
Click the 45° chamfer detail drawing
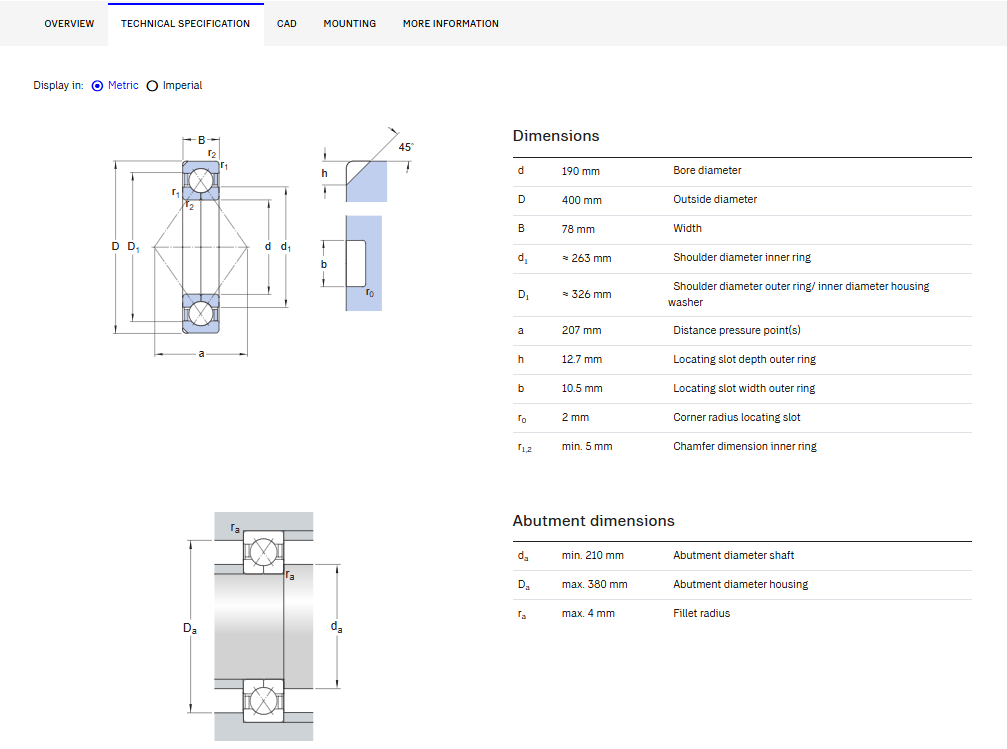point(366,164)
